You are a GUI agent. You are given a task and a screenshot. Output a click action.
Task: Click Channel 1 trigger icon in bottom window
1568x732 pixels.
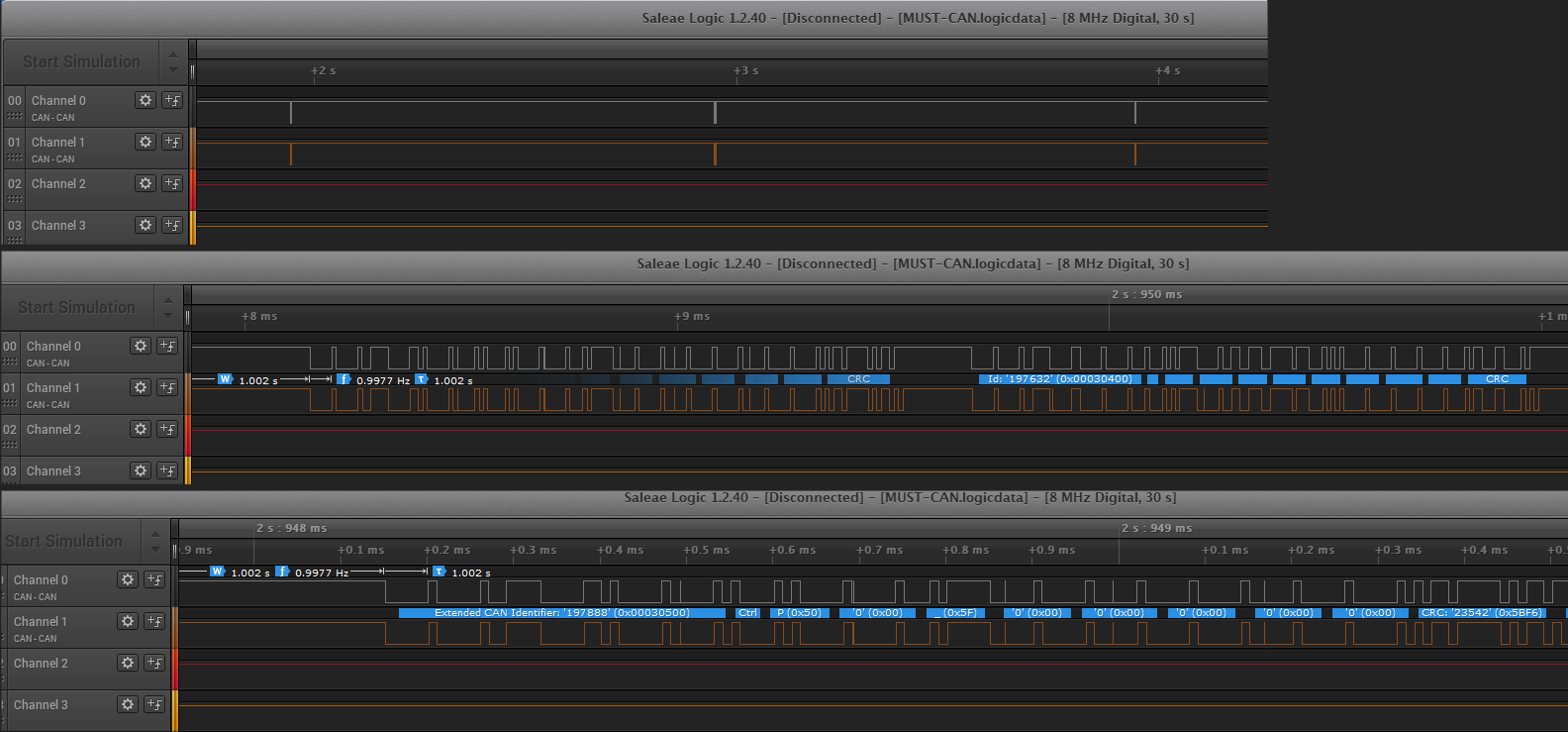(x=154, y=621)
